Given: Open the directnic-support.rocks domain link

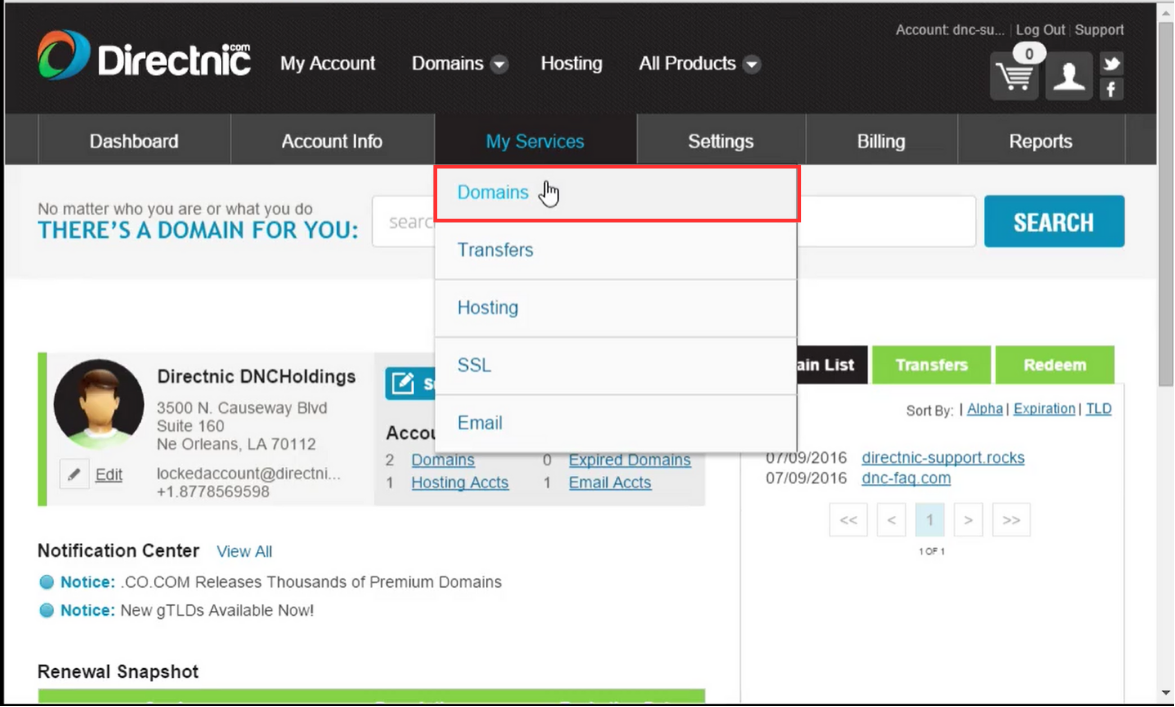Looking at the screenshot, I should pos(943,458).
